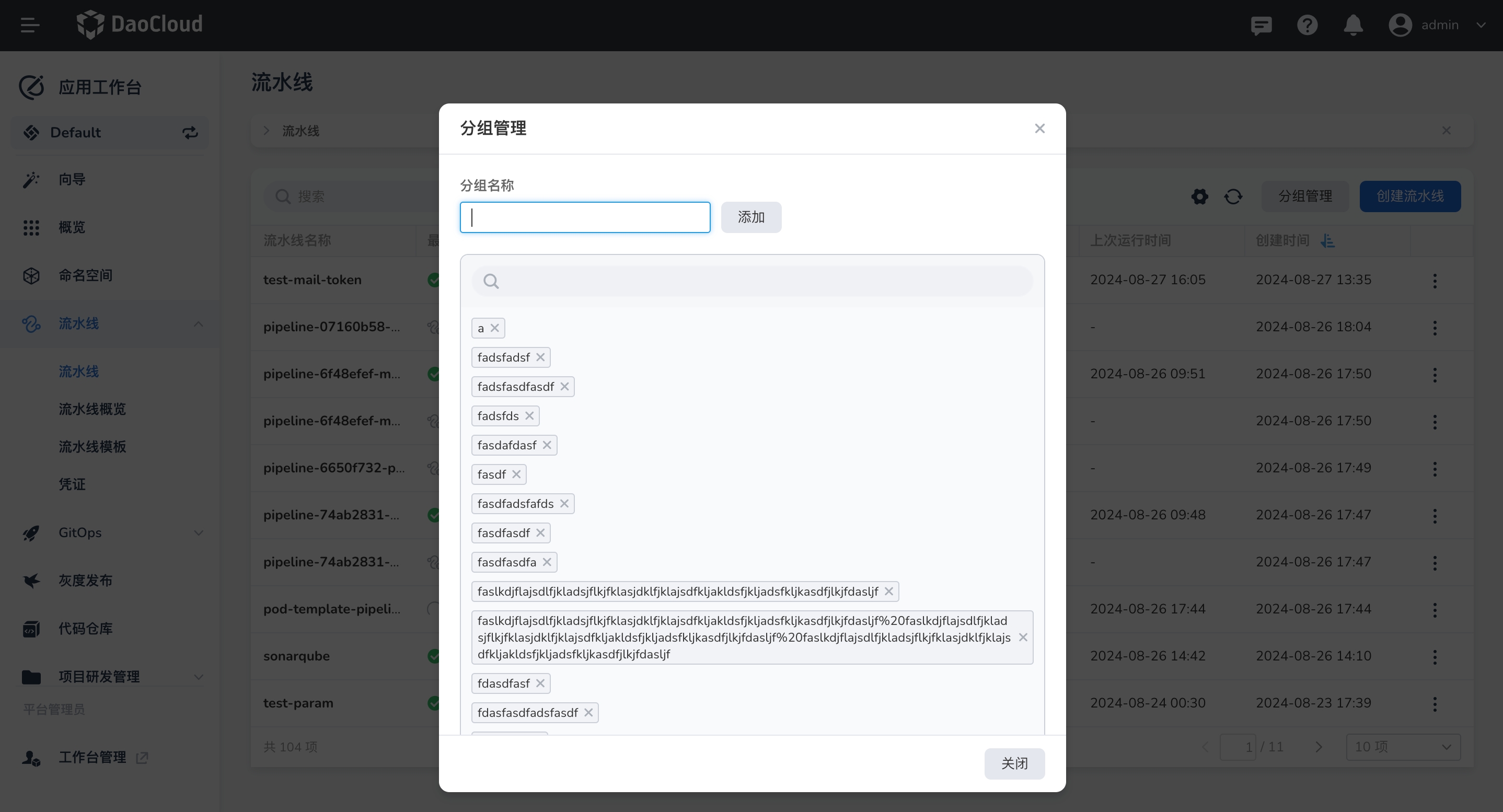1503x812 pixels.
Task: Open the help question mark icon
Action: coord(1307,25)
